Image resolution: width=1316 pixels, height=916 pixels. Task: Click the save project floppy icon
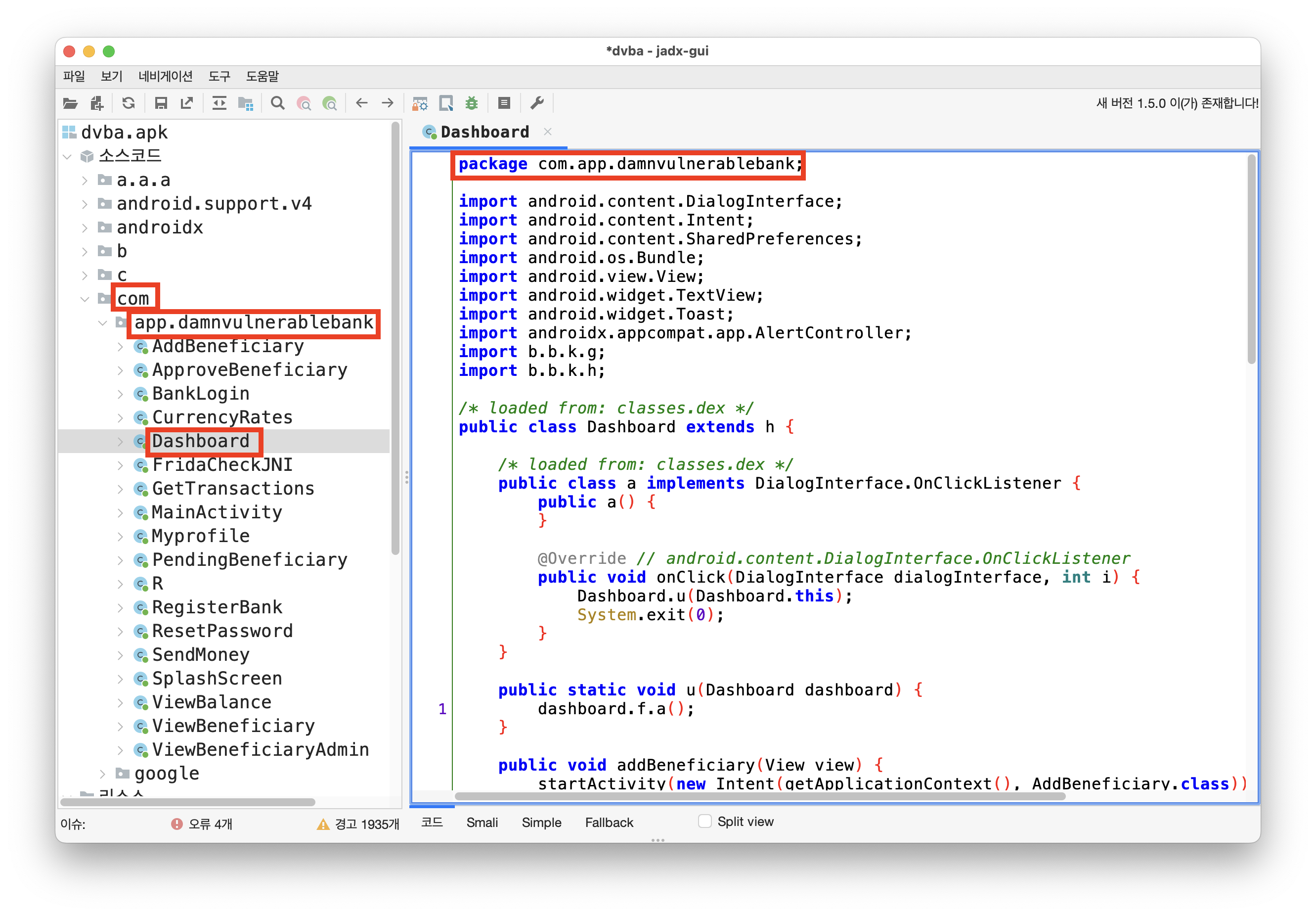(161, 103)
